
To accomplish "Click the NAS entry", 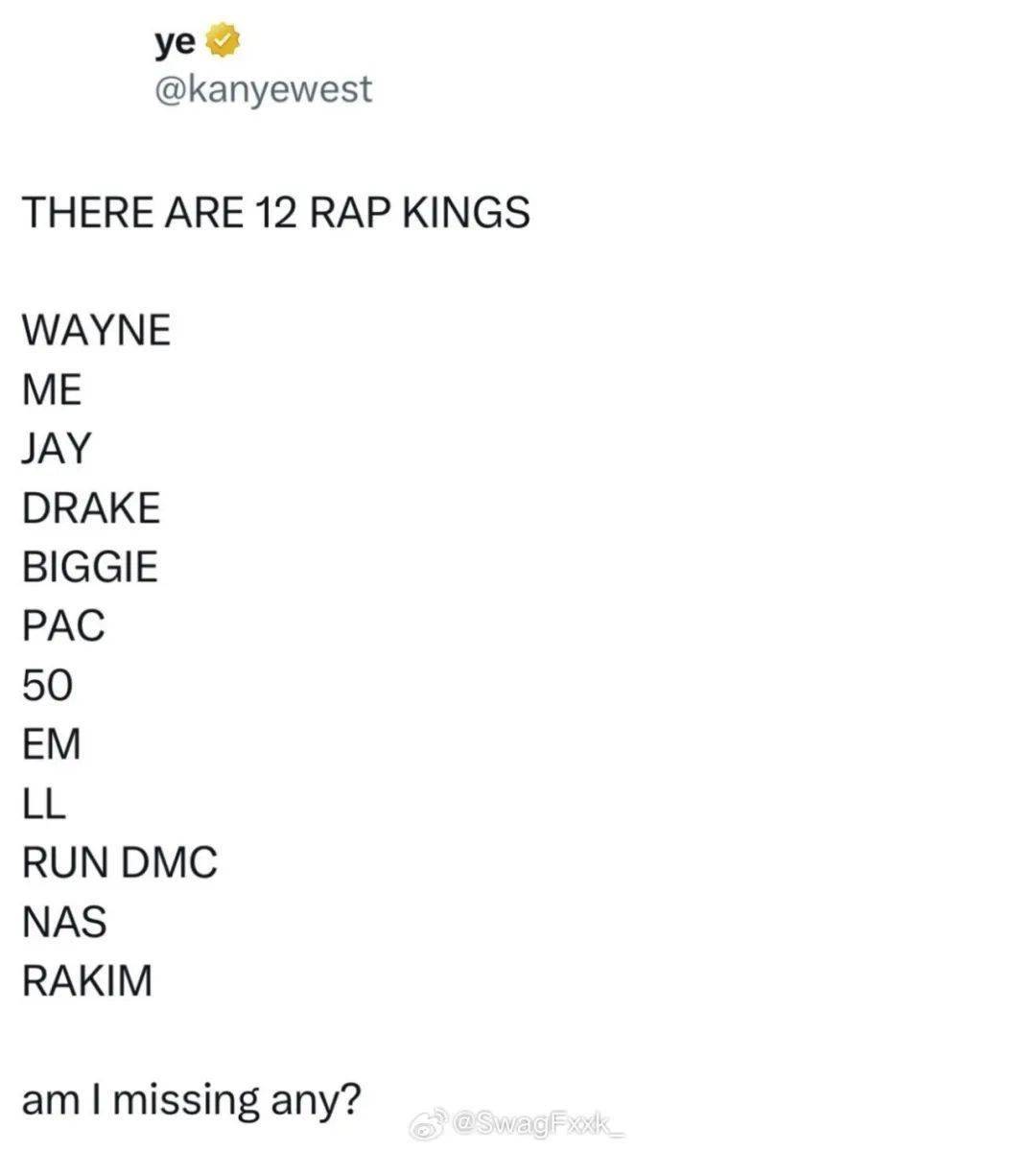I will click(63, 922).
